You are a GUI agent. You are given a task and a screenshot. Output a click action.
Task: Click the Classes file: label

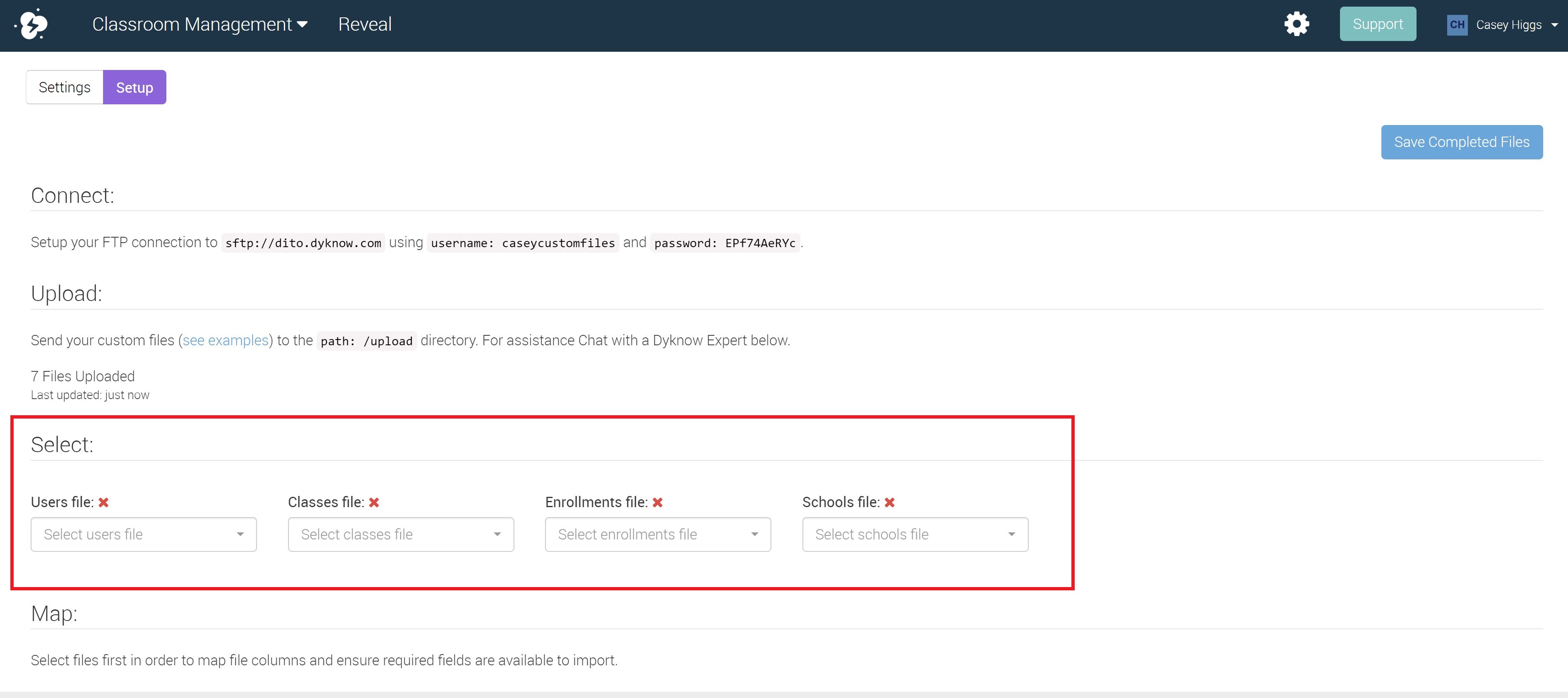pos(326,503)
